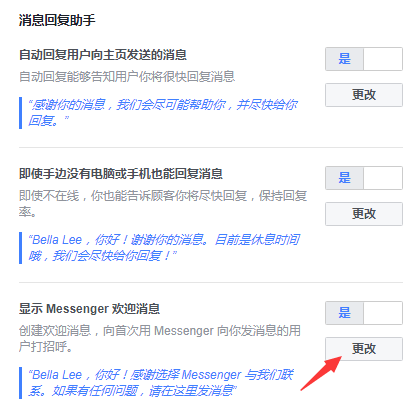Image resolution: width=415 pixels, height=410 pixels.
Task: Toggle the Messenger welcome message switch
Action: coord(364,313)
